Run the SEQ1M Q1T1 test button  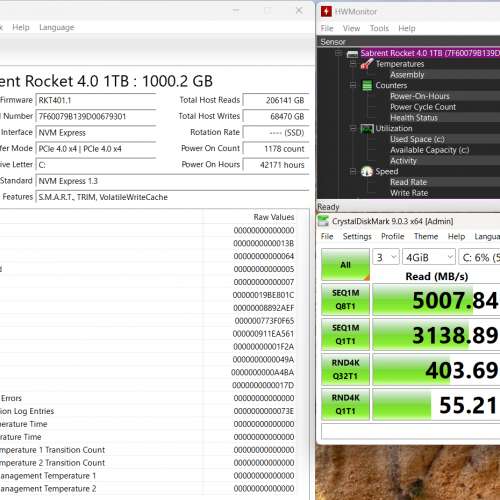click(345, 334)
